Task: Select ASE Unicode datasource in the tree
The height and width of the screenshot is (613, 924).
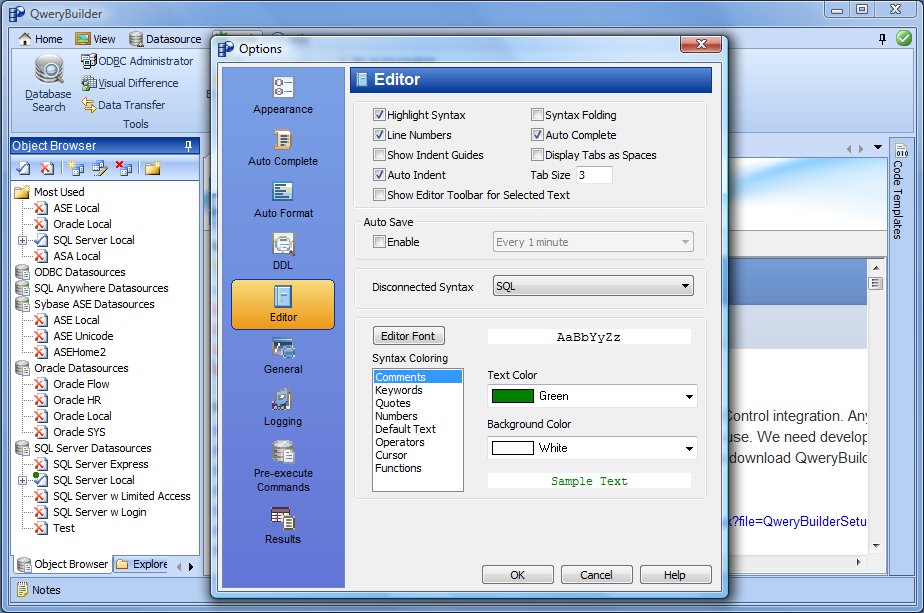Action: (x=83, y=336)
